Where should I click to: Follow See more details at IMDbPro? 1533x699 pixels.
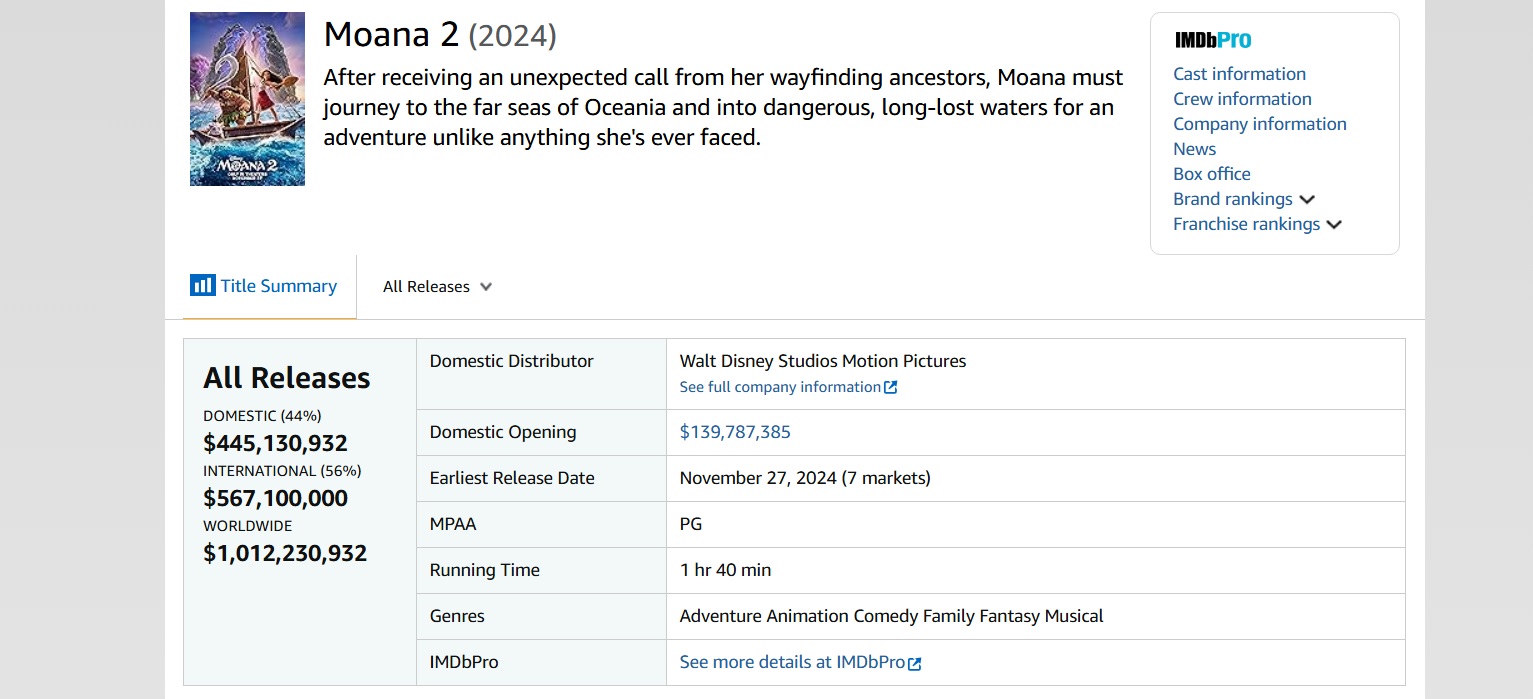pyautogui.click(x=792, y=662)
